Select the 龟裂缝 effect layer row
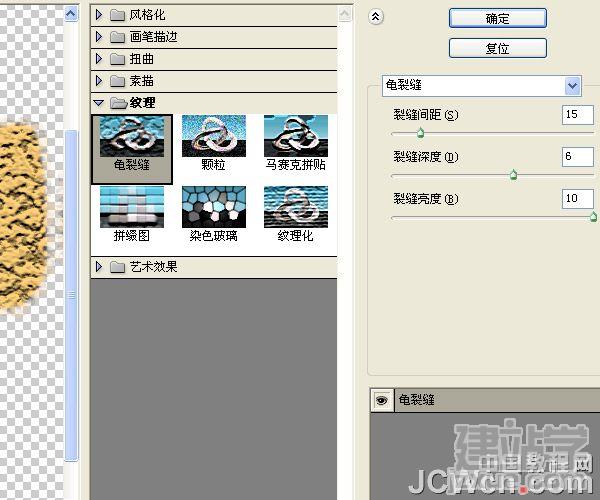Viewport: 600px width, 500px height. click(485, 400)
